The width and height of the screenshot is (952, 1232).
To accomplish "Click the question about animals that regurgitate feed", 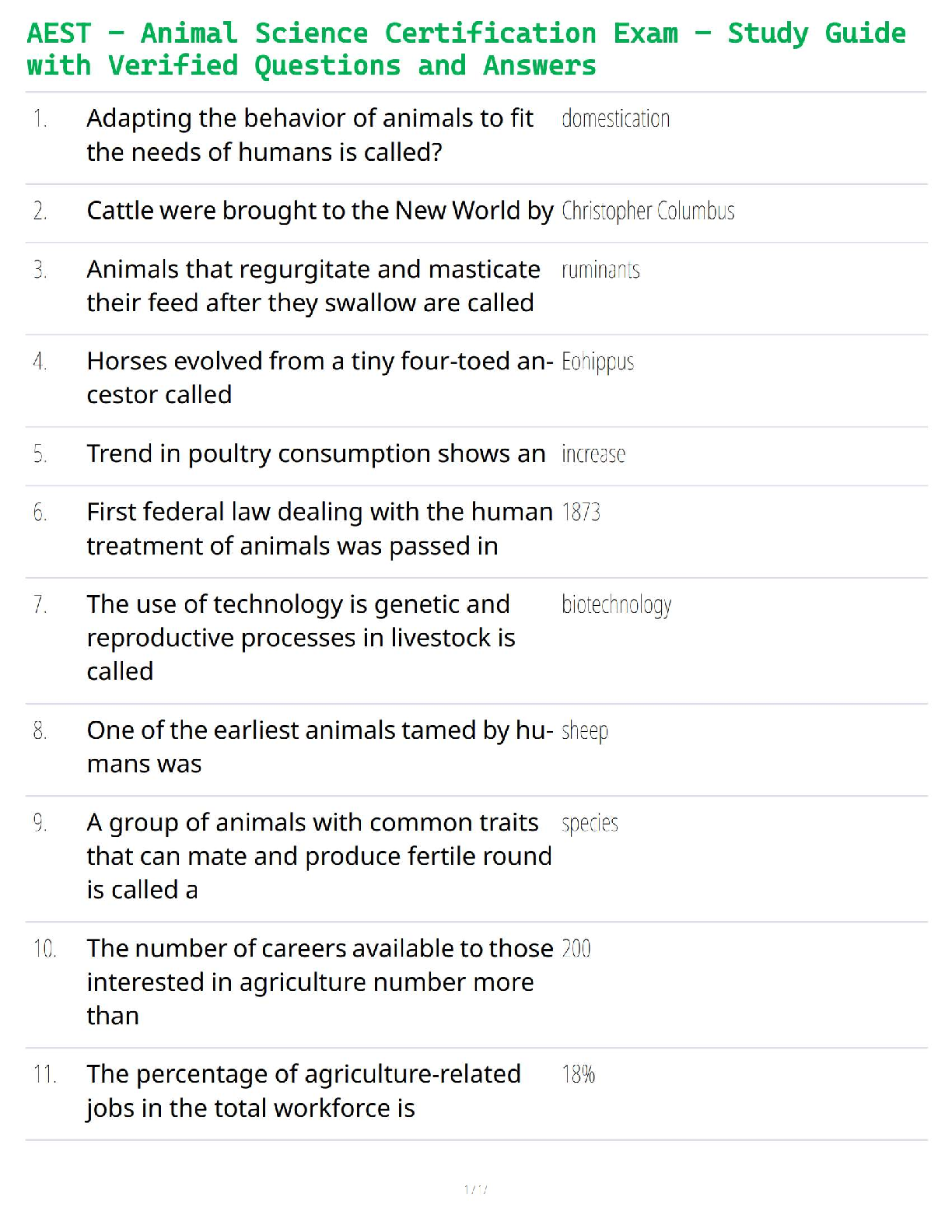I will [x=313, y=286].
